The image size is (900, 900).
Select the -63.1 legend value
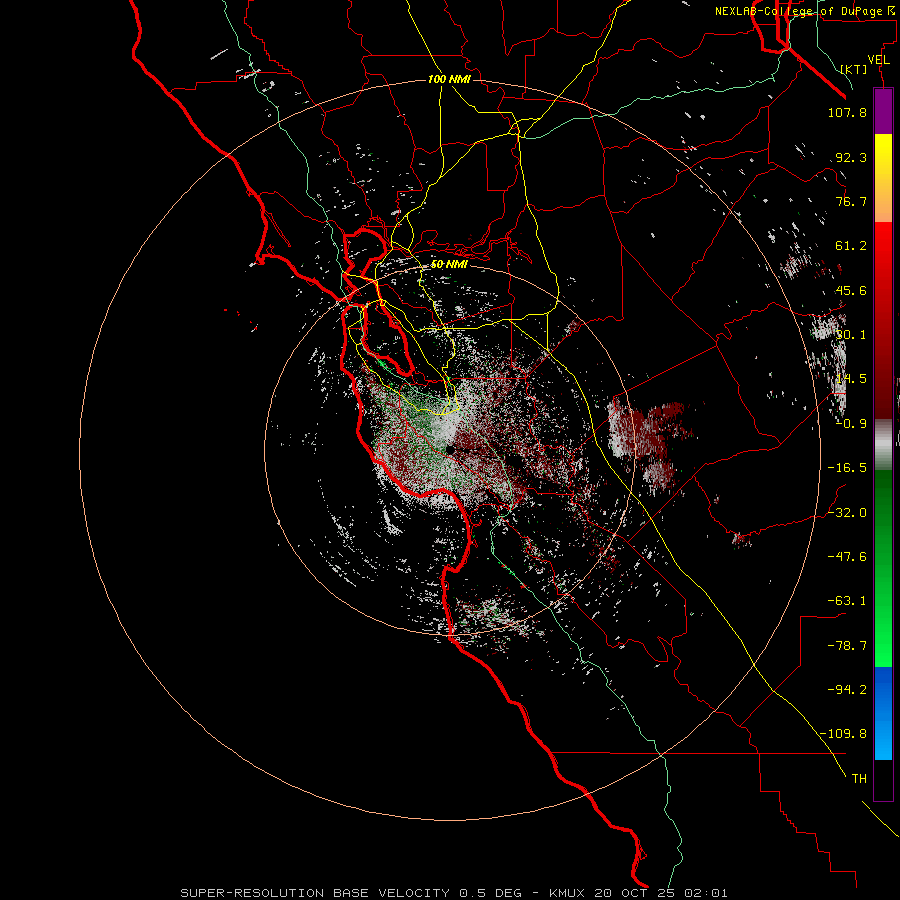[x=847, y=601]
